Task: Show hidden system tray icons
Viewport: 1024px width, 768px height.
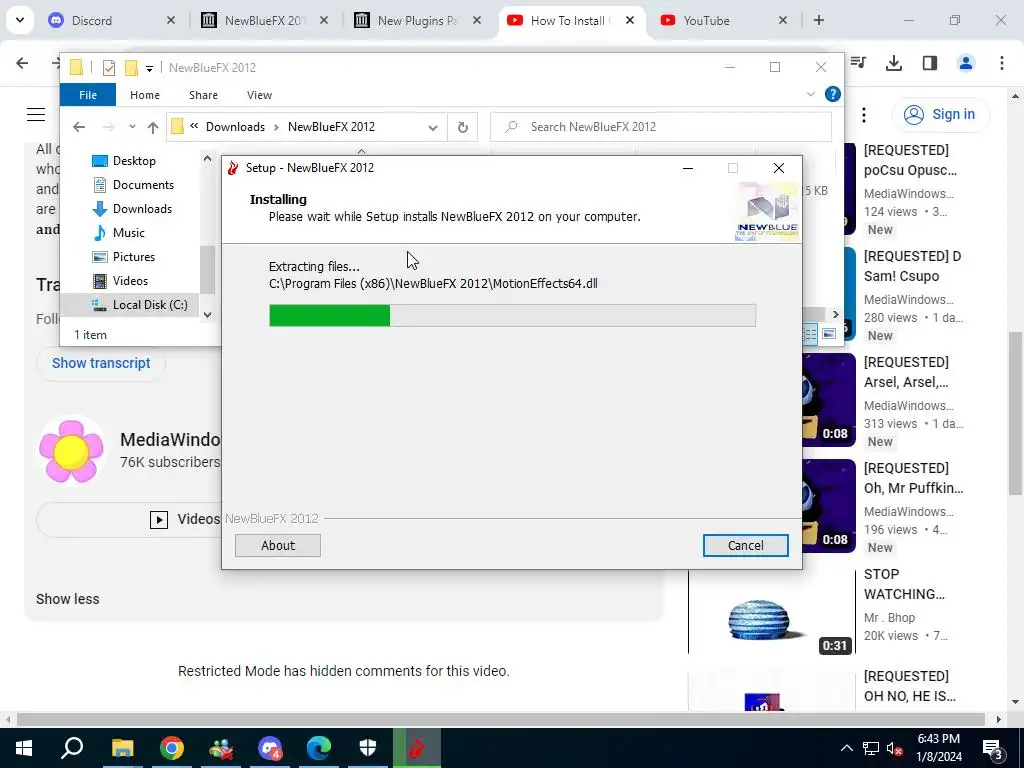Action: point(846,748)
